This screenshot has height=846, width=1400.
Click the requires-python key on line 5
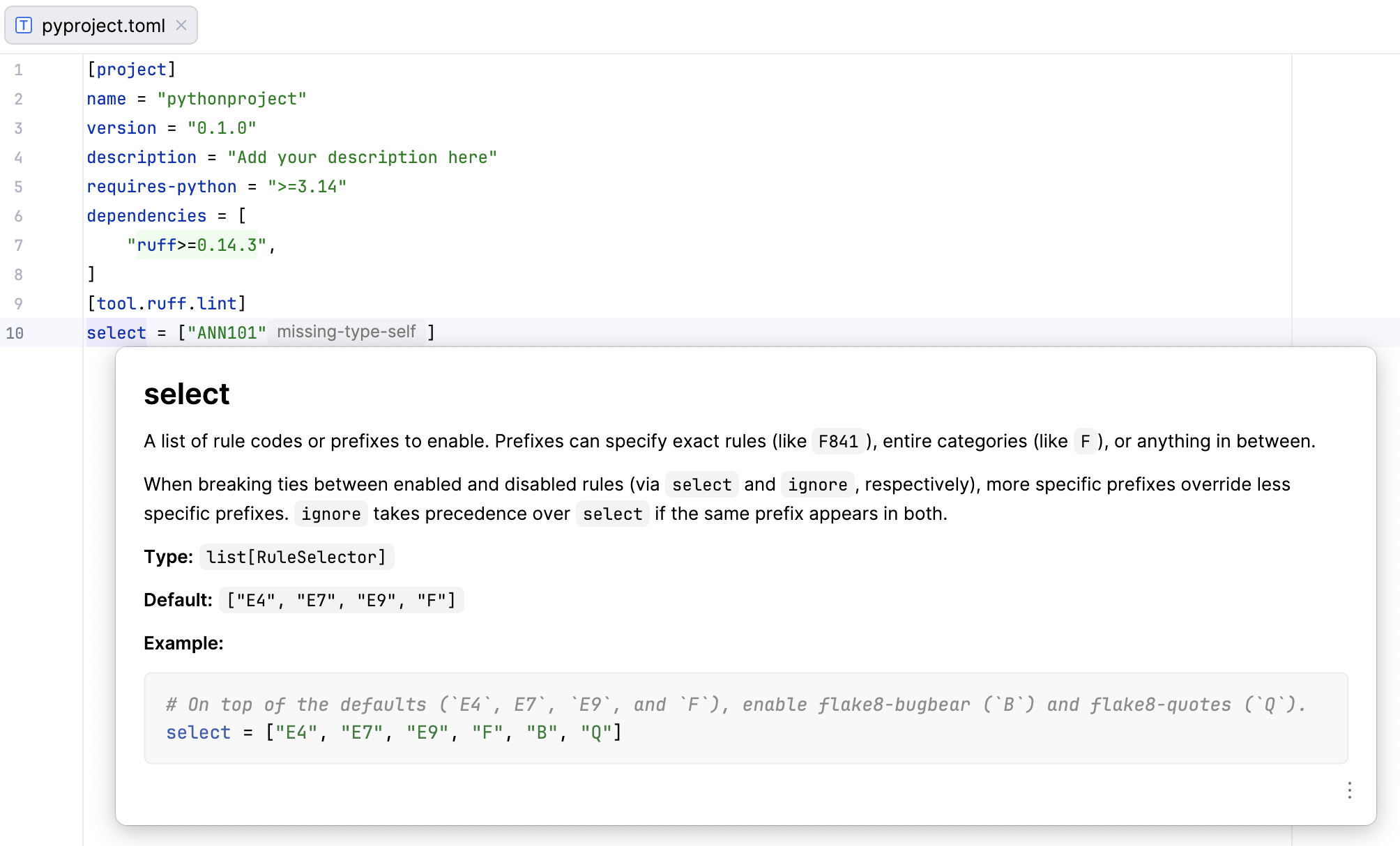[161, 186]
